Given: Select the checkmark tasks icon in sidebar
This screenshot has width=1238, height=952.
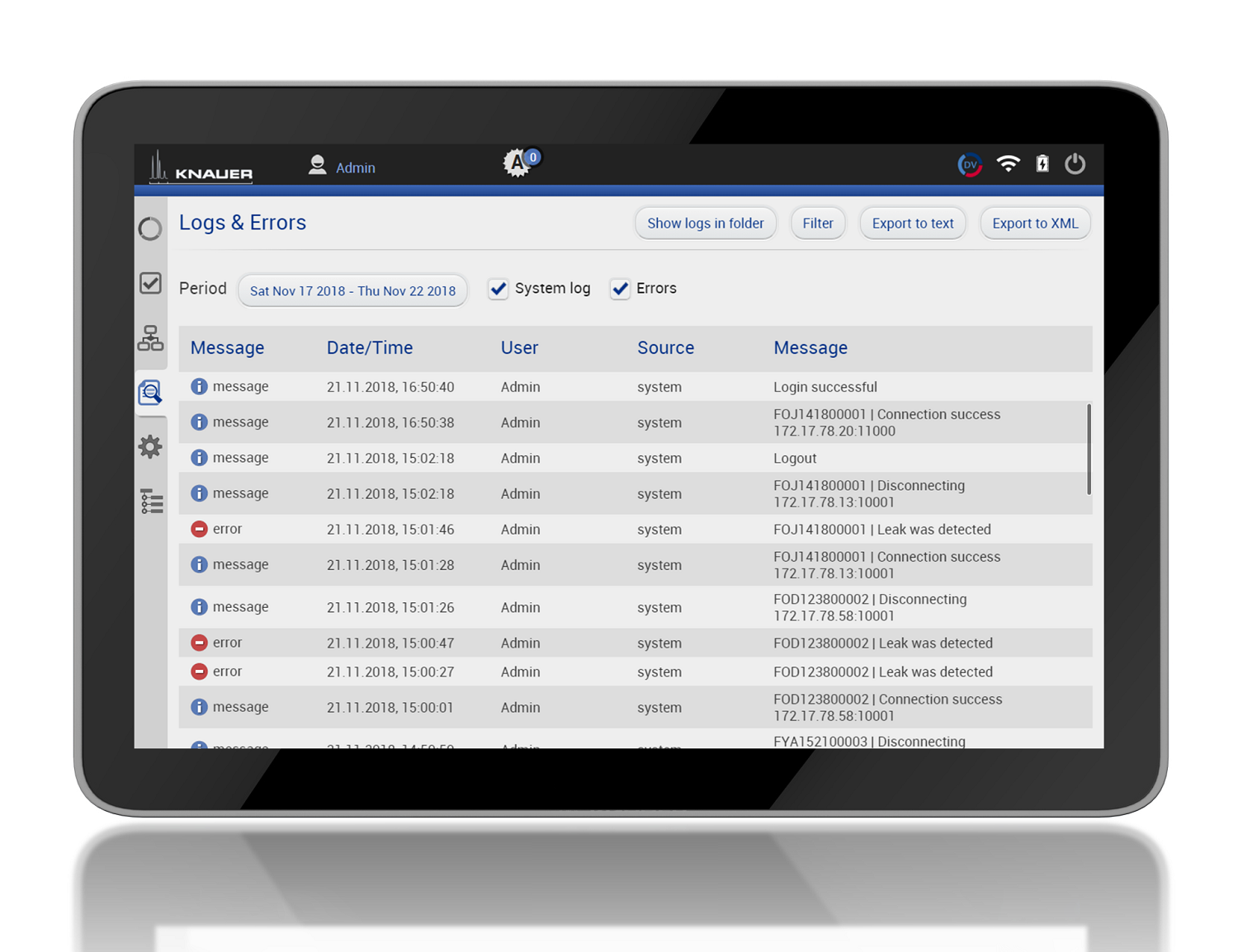Looking at the screenshot, I should coord(150,283).
